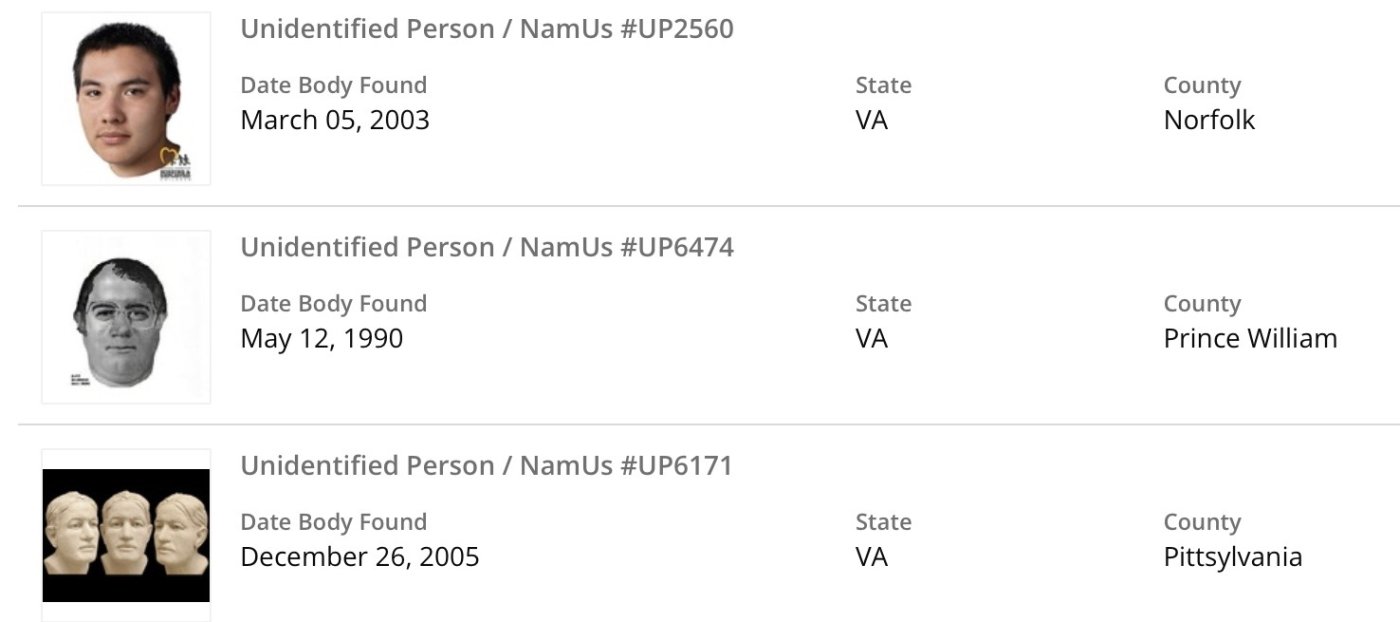1400x622 pixels.
Task: Click the VA state value beside Pittsylvania
Action: tap(871, 556)
